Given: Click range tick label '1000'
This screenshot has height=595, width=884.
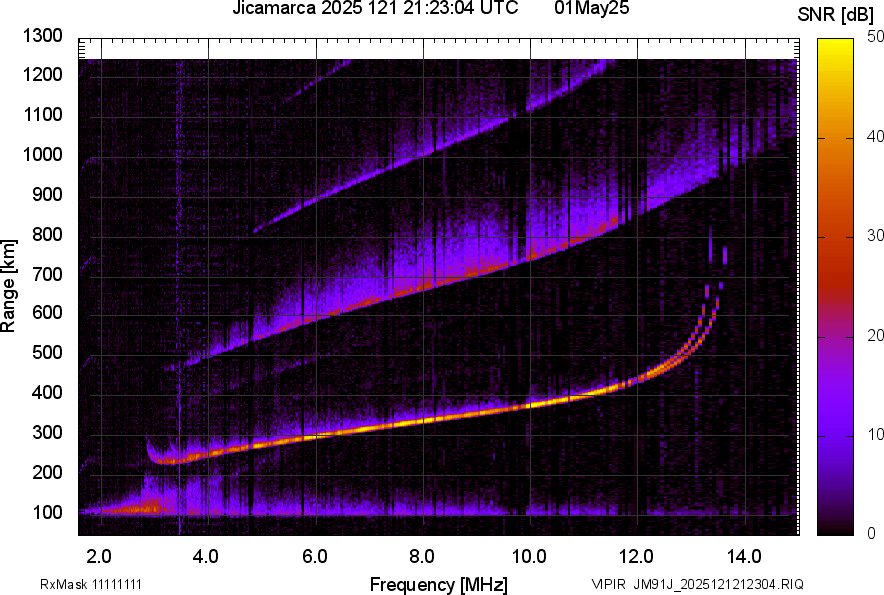Looking at the screenshot, I should pyautogui.click(x=42, y=154).
